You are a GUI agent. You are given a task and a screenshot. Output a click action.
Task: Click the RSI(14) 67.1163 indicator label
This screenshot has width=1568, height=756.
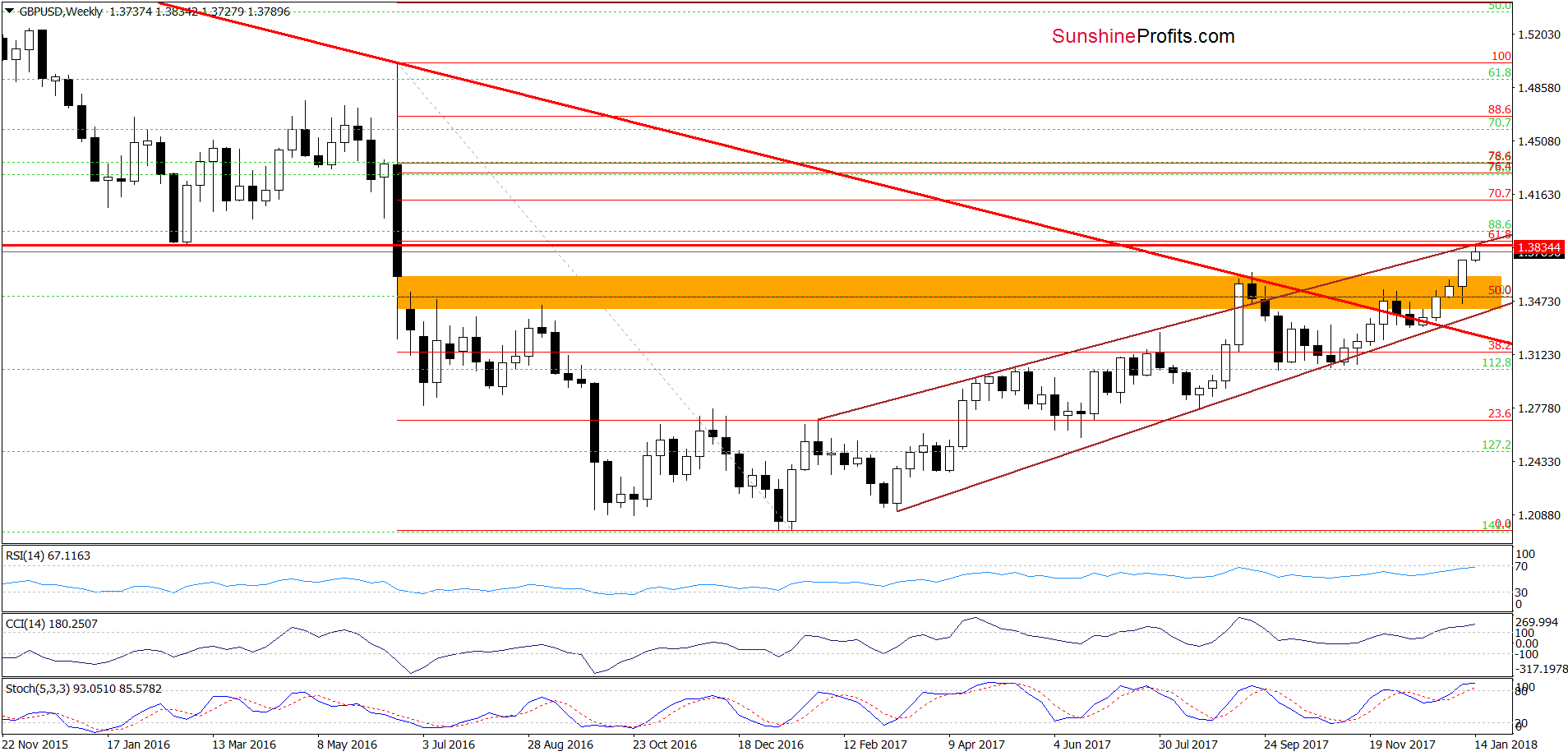[x=48, y=555]
